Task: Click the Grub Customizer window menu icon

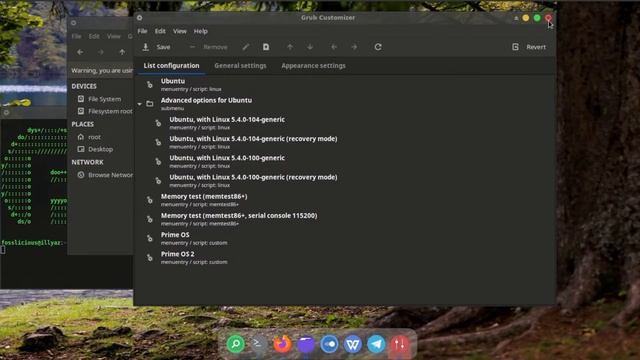Action: (140, 18)
